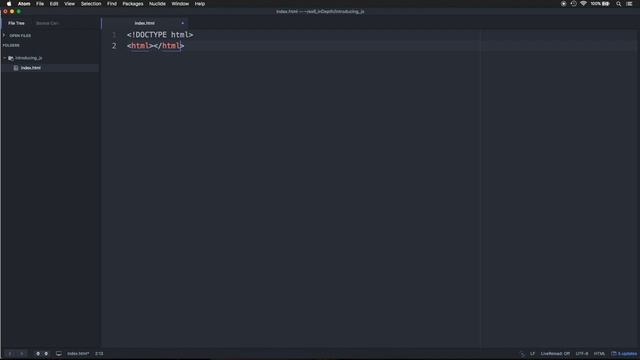Open the Wi-Fi status icon
Screen dimensions: 640x360
583,4
